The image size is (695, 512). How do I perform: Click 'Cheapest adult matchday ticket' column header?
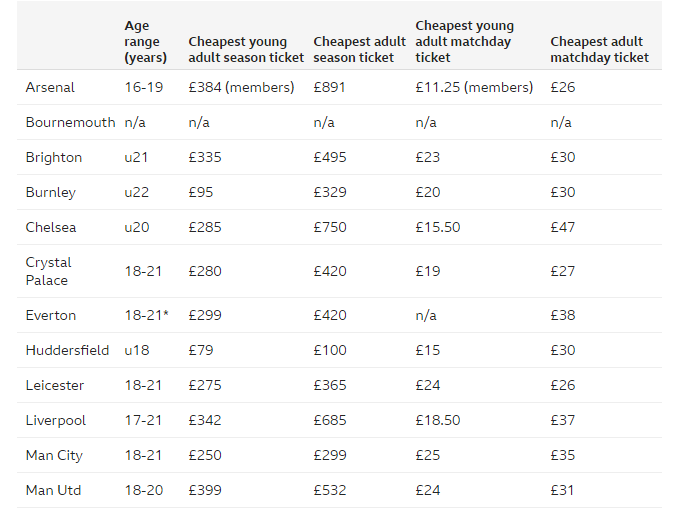tap(599, 49)
